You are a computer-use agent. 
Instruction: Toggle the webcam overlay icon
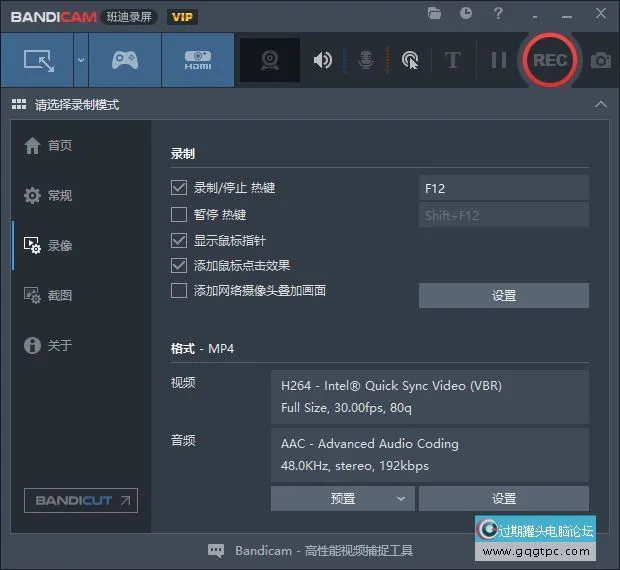point(270,60)
